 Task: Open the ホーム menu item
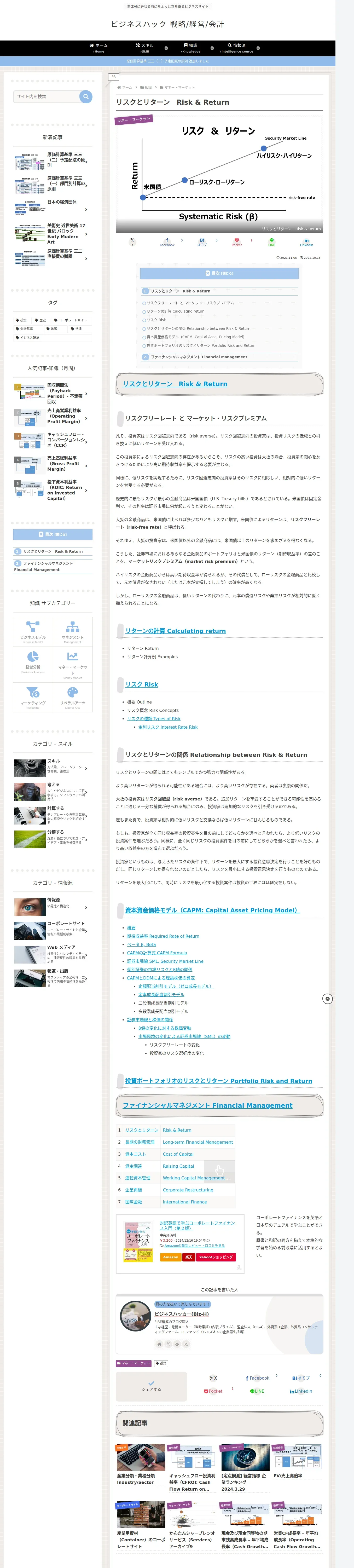click(98, 48)
